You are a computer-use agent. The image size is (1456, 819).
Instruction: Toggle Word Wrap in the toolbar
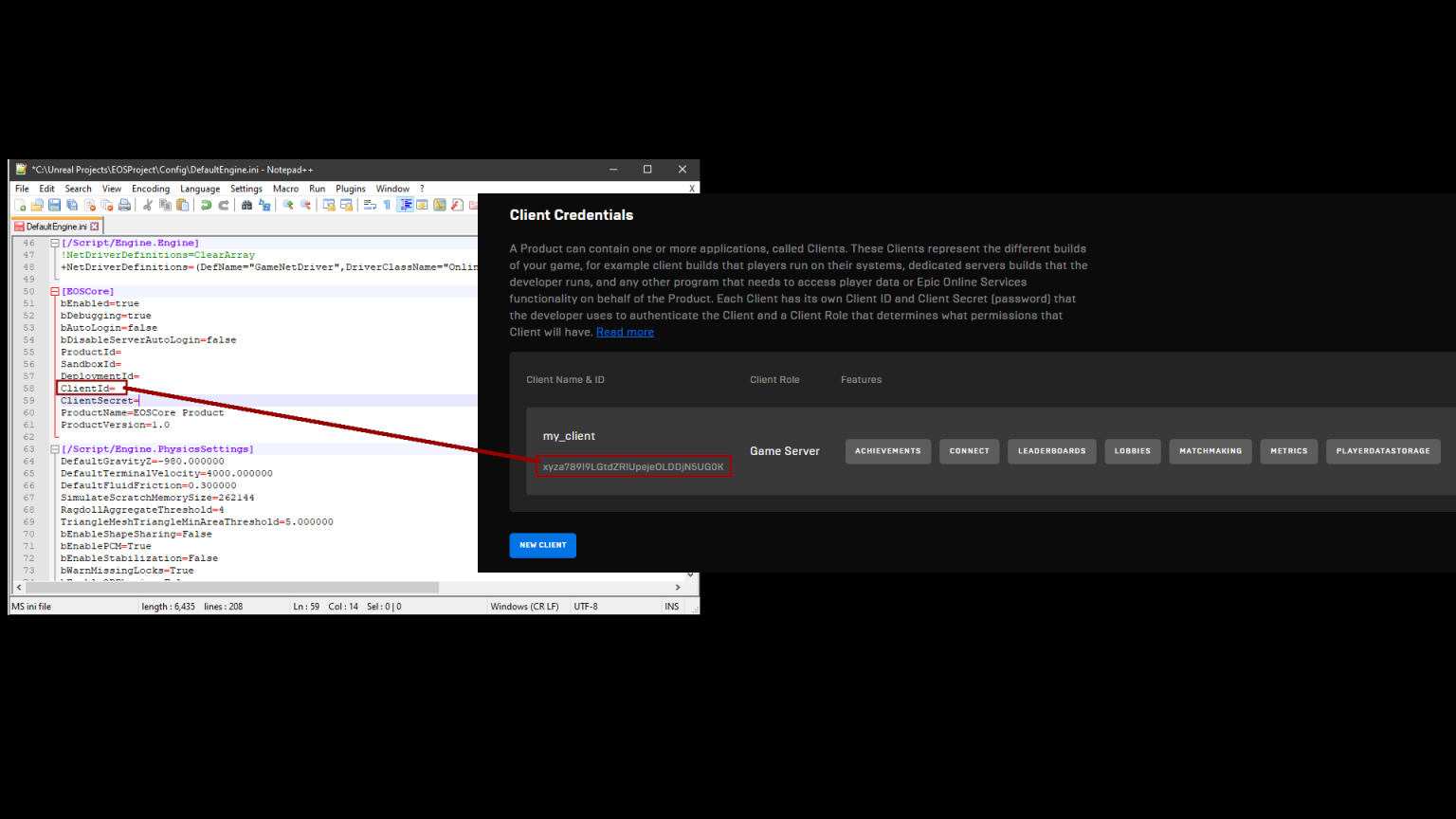(x=370, y=205)
